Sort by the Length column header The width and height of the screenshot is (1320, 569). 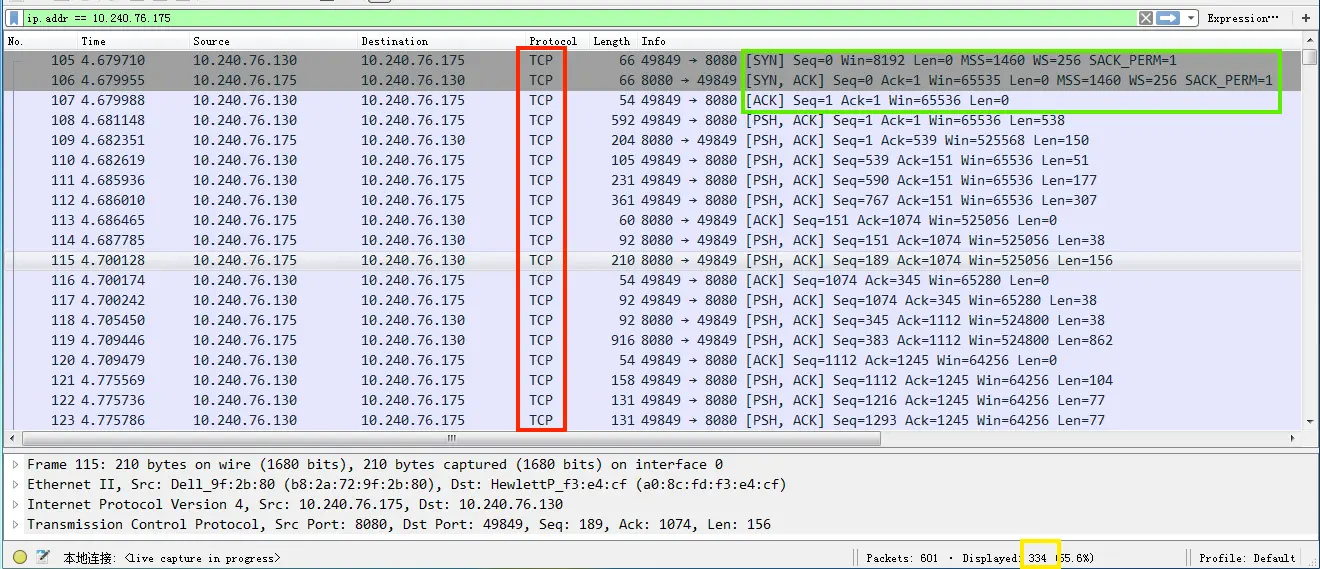(611, 41)
